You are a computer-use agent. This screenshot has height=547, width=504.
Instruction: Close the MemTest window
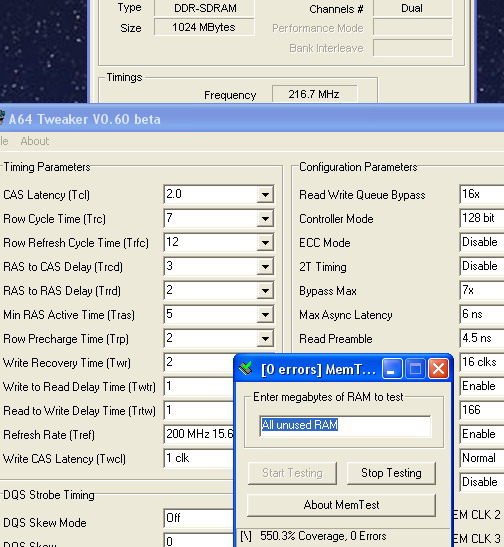[x=438, y=369]
